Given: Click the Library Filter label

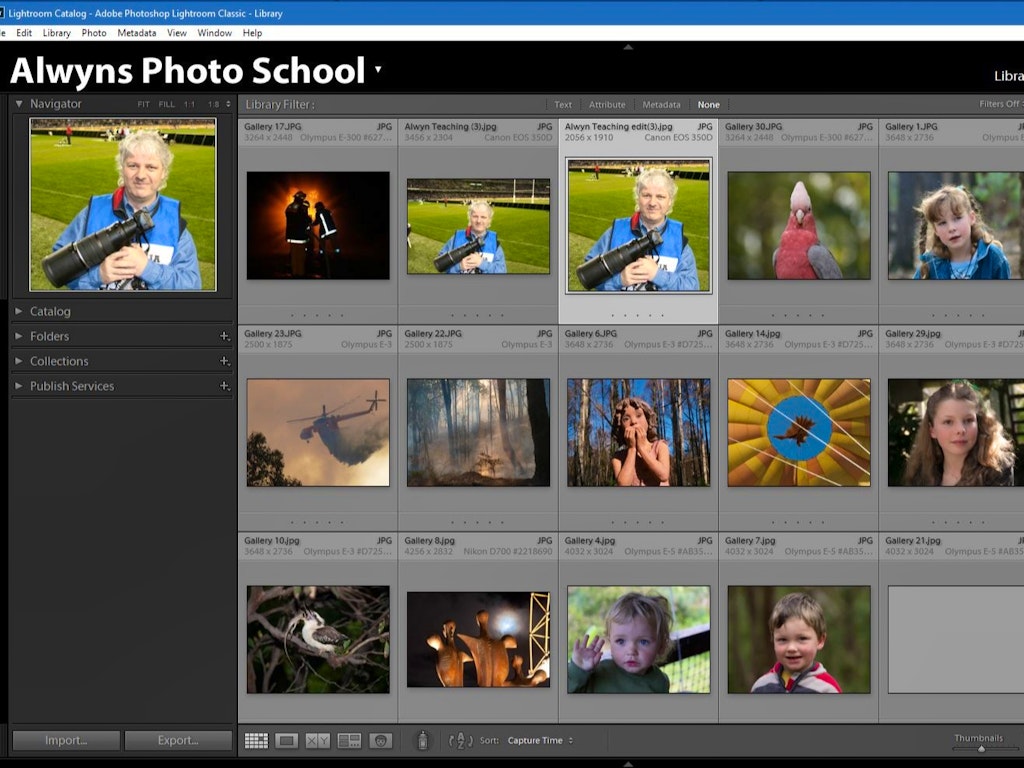Looking at the screenshot, I should [280, 104].
